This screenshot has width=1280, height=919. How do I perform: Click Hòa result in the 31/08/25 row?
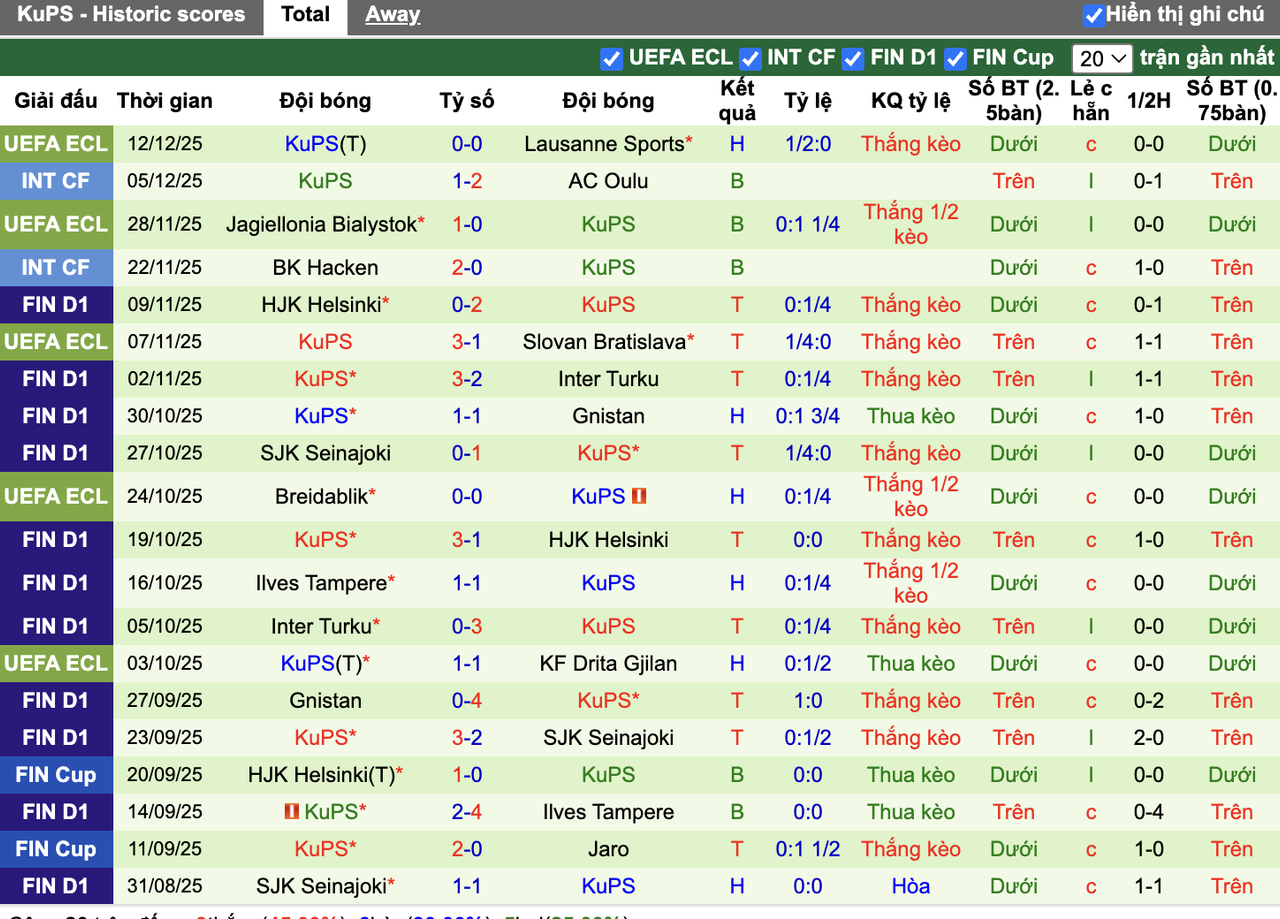coord(911,886)
